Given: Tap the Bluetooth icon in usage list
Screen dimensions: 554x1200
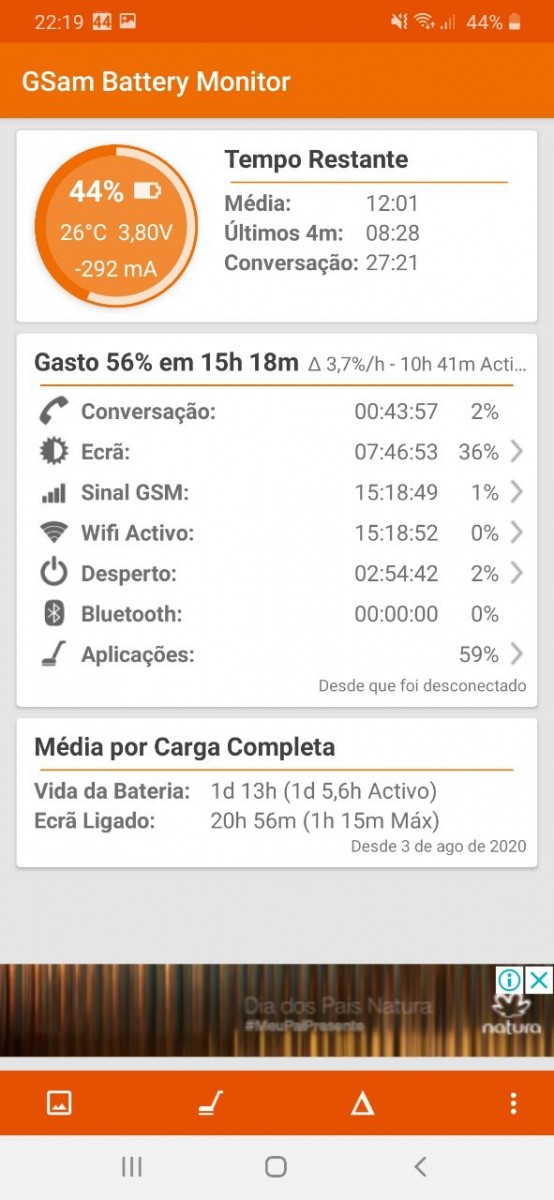Looking at the screenshot, I should [x=53, y=614].
